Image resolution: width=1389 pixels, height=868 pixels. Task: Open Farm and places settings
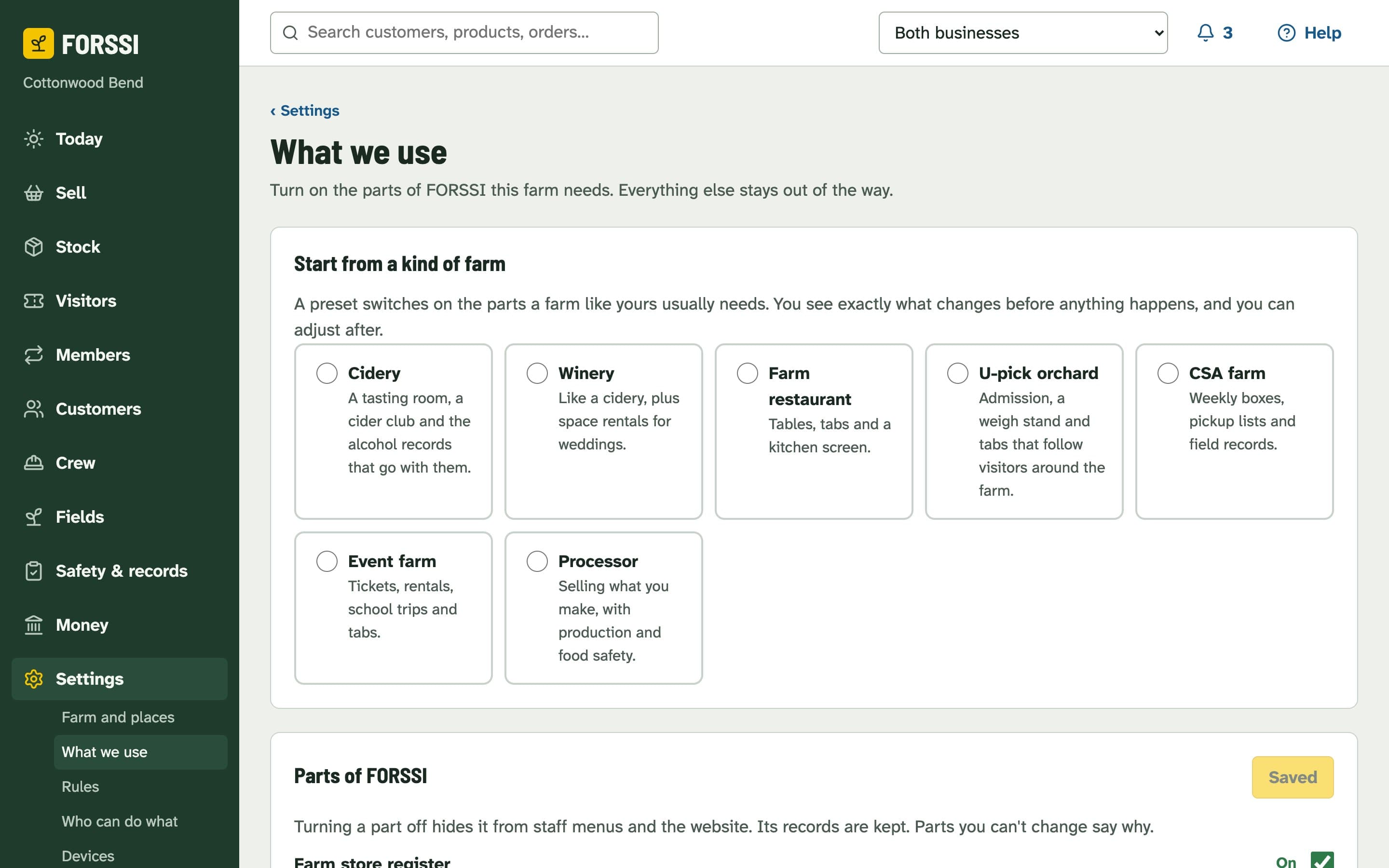(x=141, y=718)
